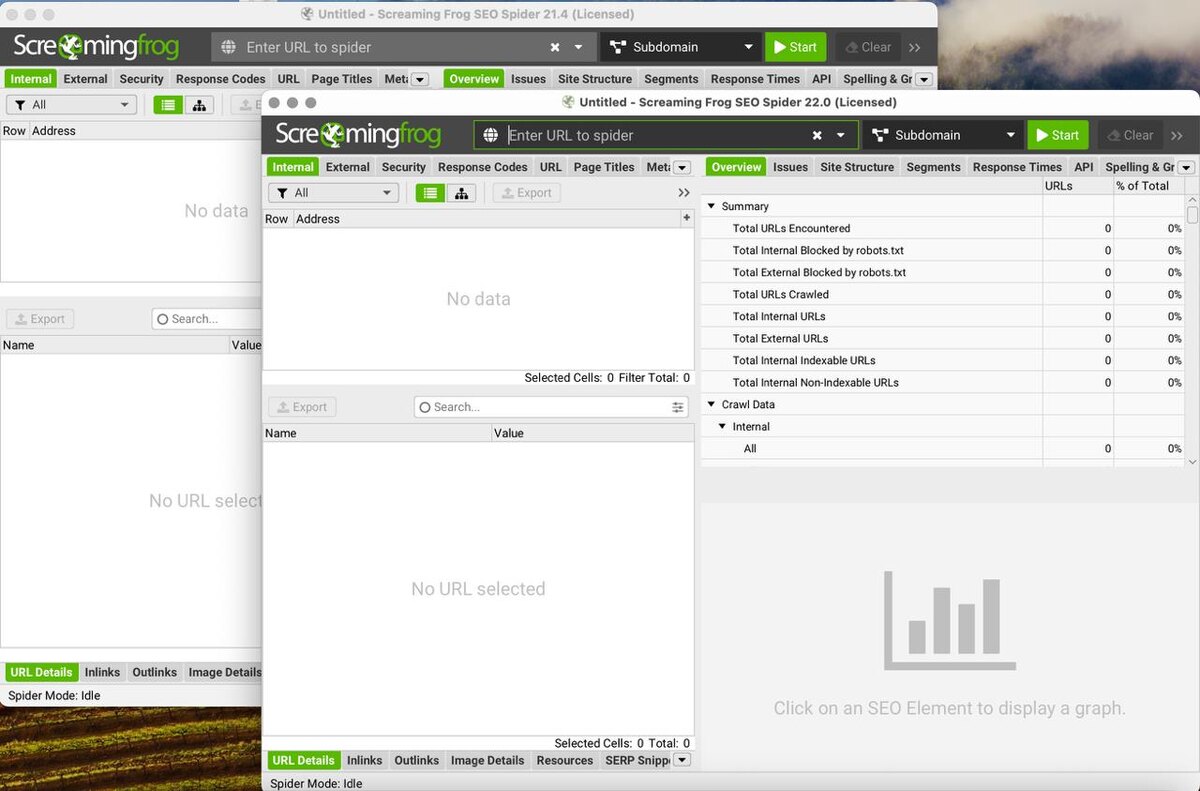Switch to tree view icon in 21.4 window
Image resolution: width=1200 pixels, height=791 pixels.
[x=199, y=105]
